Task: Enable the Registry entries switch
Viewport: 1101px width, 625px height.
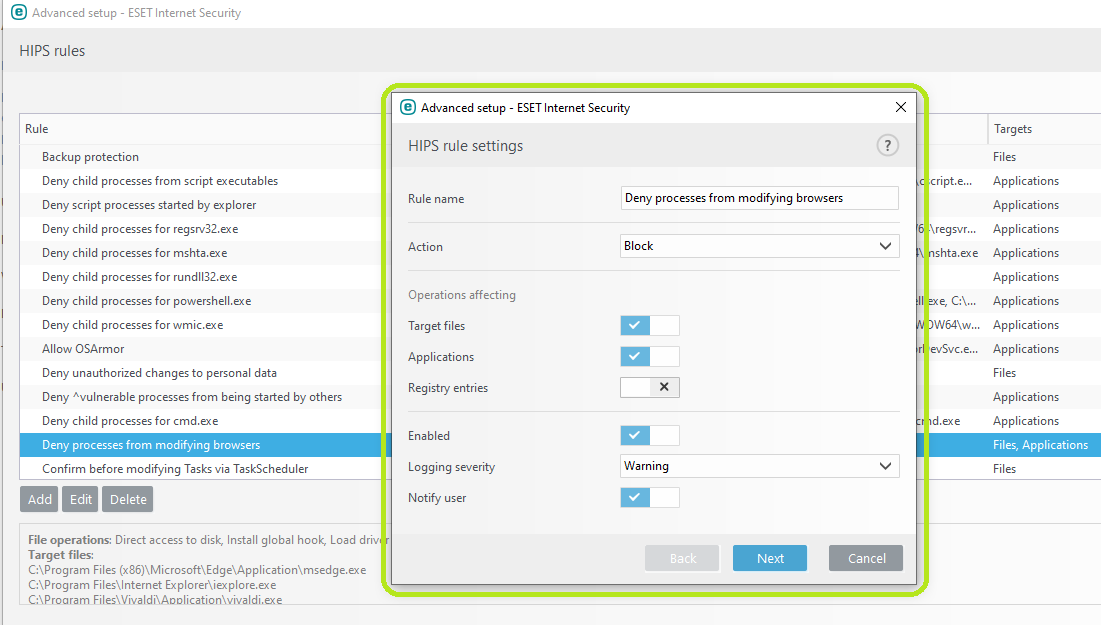Action: click(649, 387)
